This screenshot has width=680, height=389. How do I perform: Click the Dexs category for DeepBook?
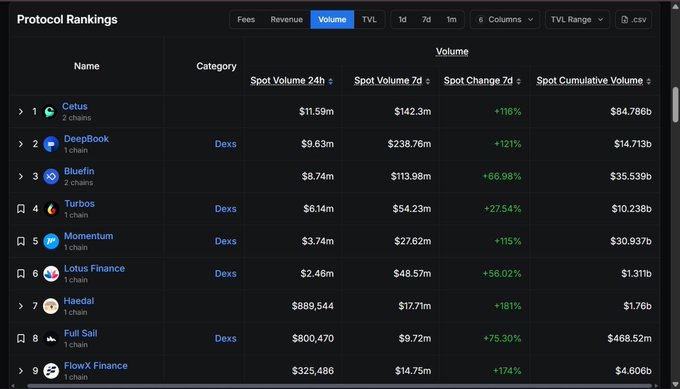[226, 144]
